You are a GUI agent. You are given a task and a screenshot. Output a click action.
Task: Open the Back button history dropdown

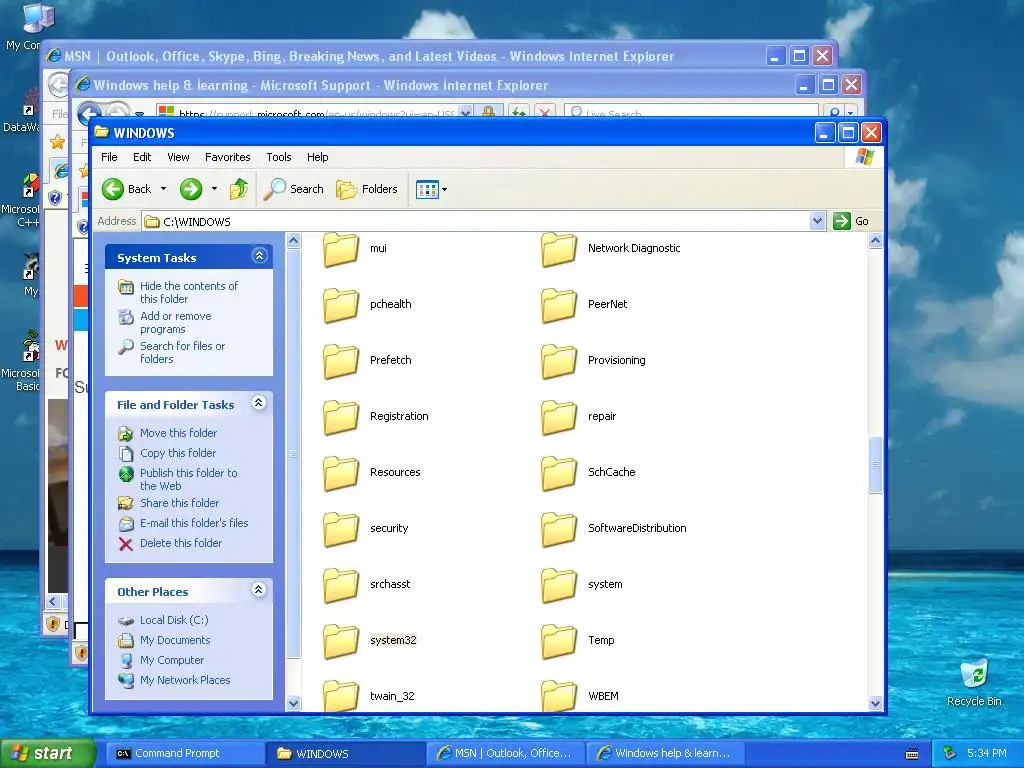163,189
